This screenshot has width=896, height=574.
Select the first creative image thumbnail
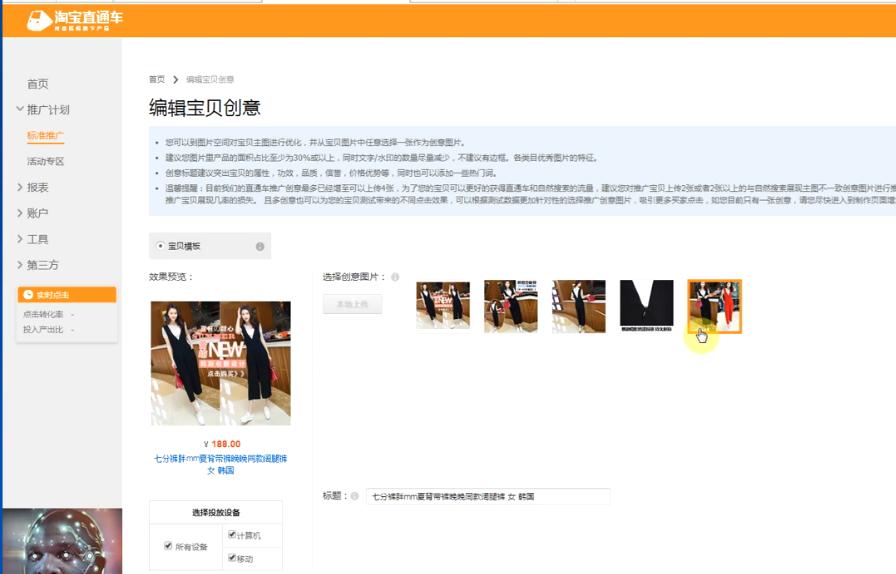(x=443, y=305)
